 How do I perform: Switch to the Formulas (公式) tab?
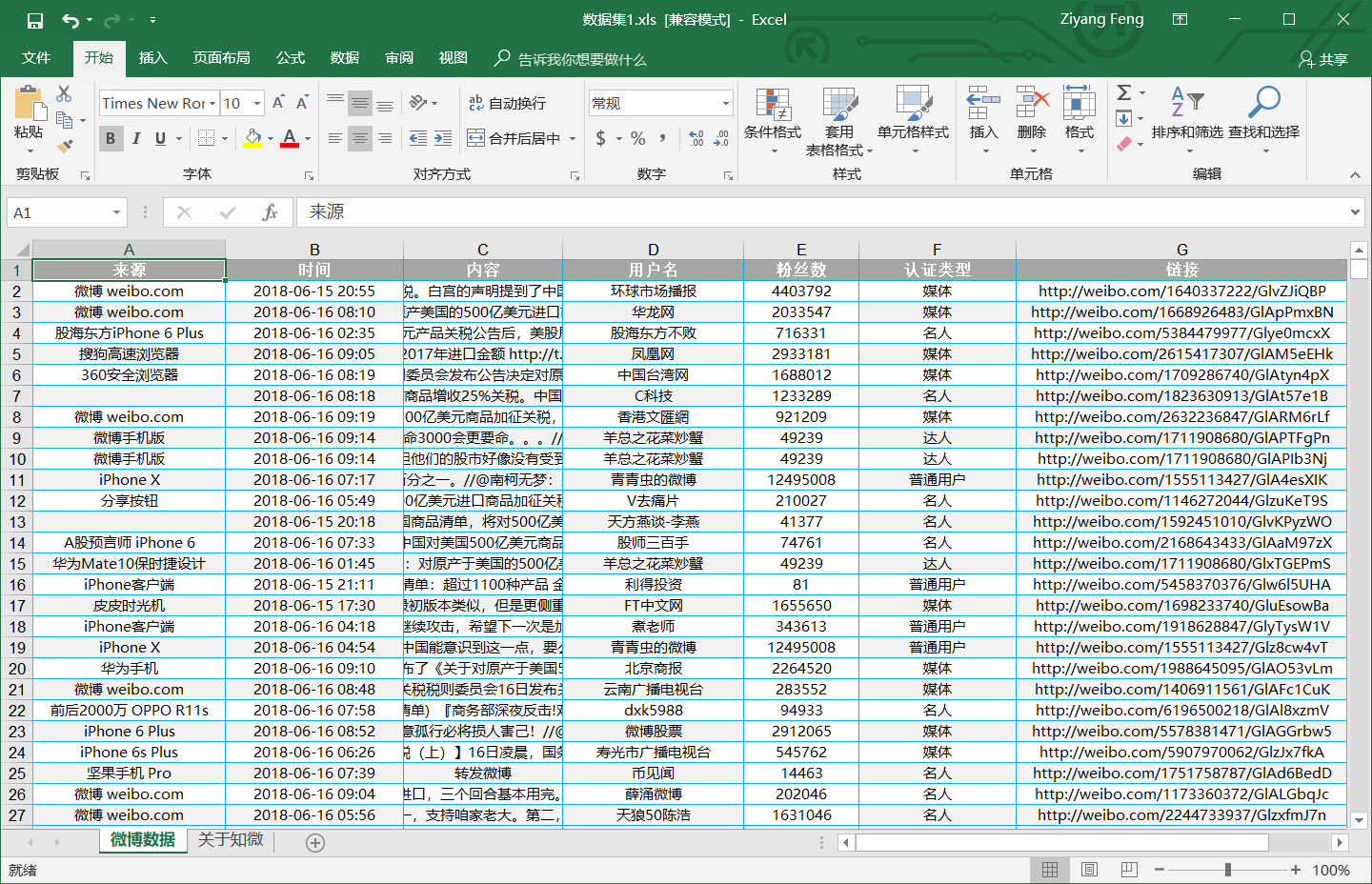(291, 58)
